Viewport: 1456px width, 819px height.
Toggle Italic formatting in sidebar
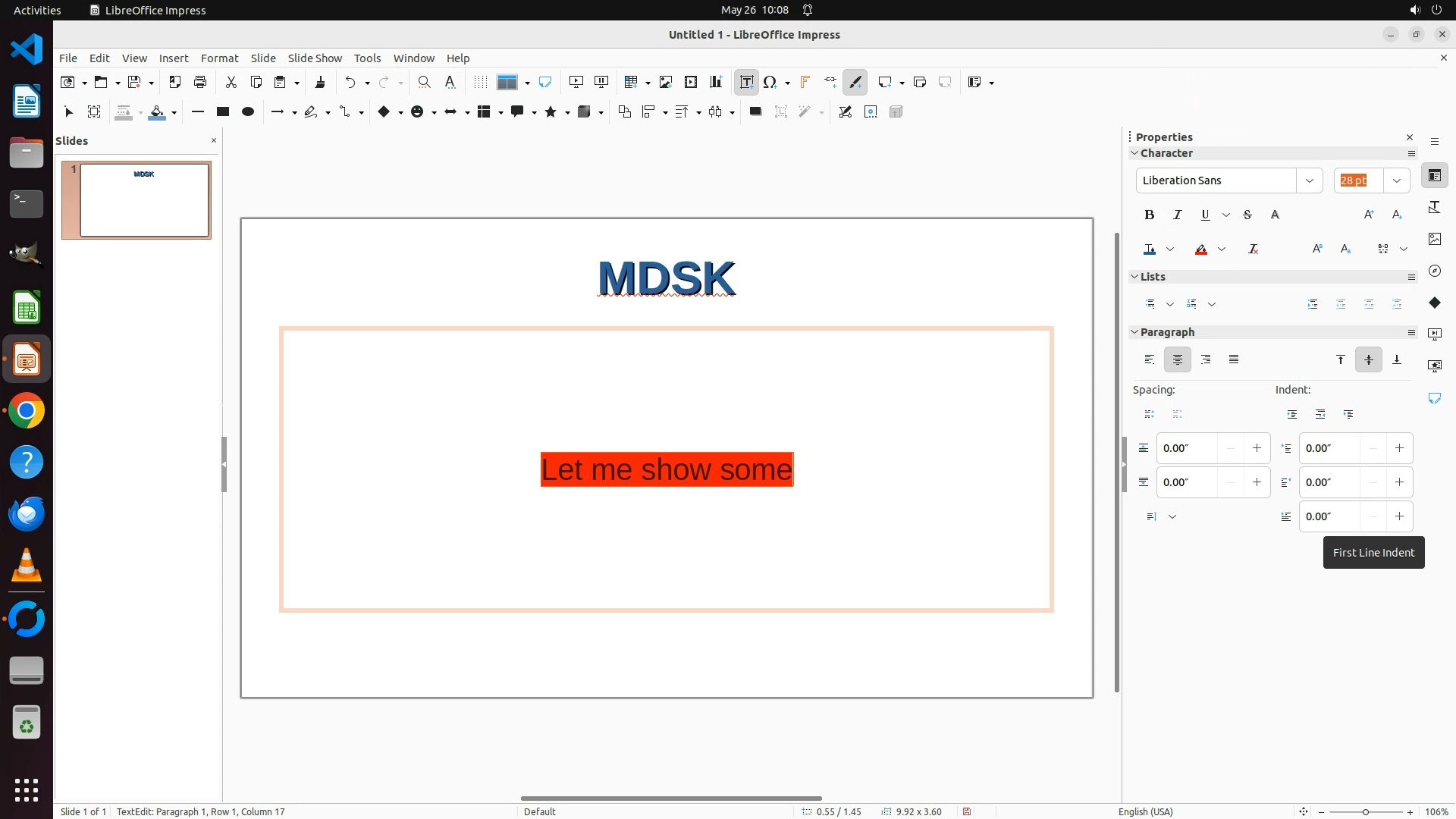click(x=1178, y=215)
